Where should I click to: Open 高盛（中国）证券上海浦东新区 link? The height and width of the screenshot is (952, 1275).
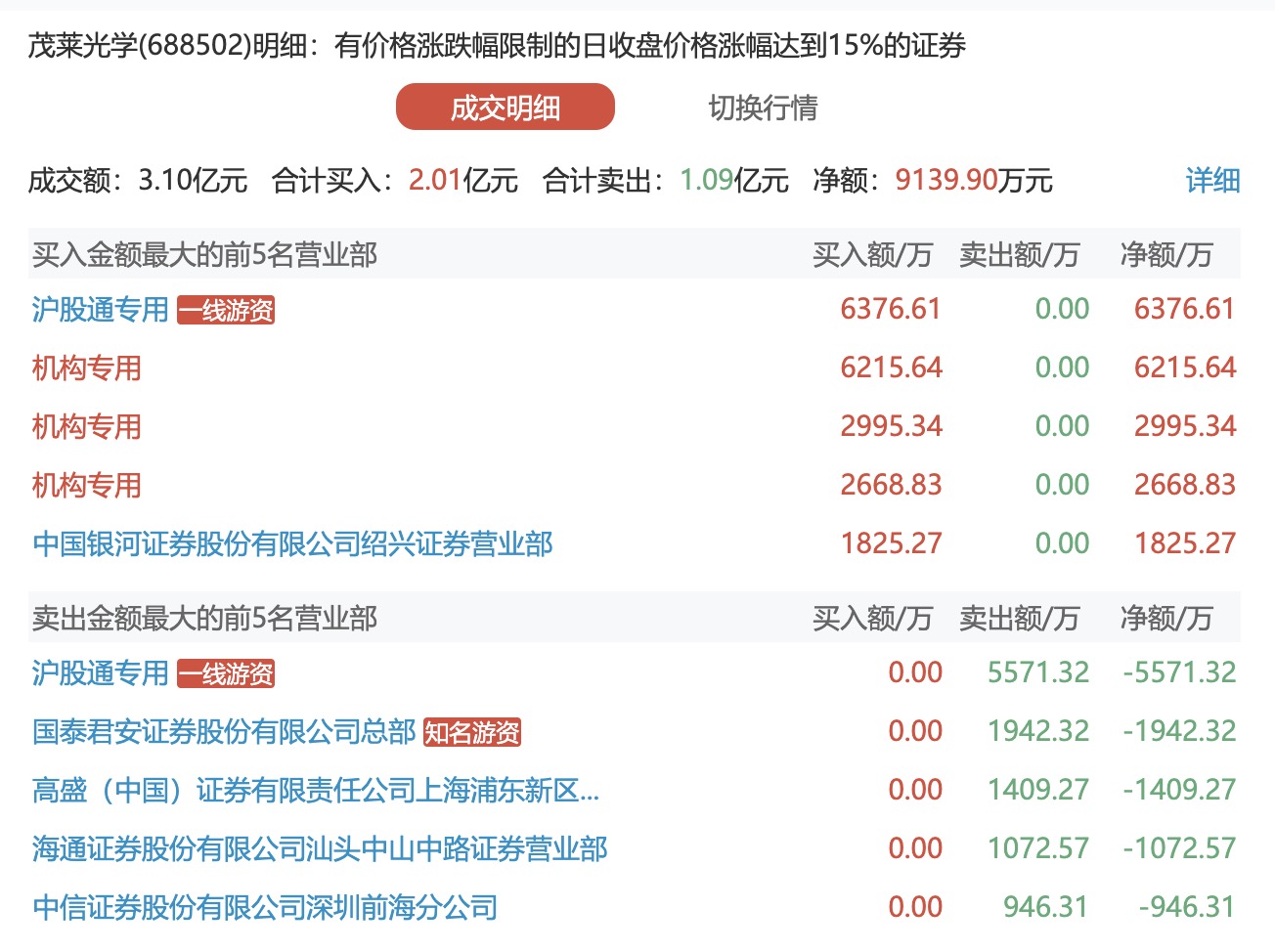click(316, 791)
